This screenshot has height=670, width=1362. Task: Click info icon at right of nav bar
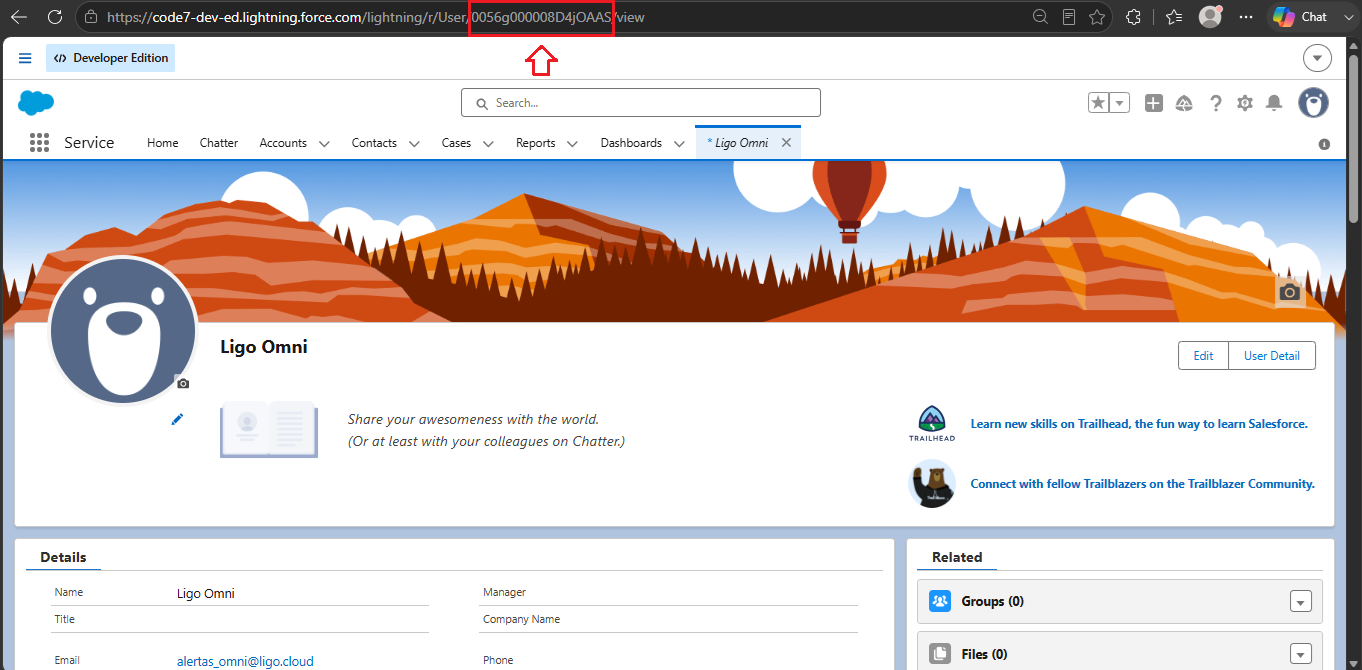click(x=1324, y=144)
